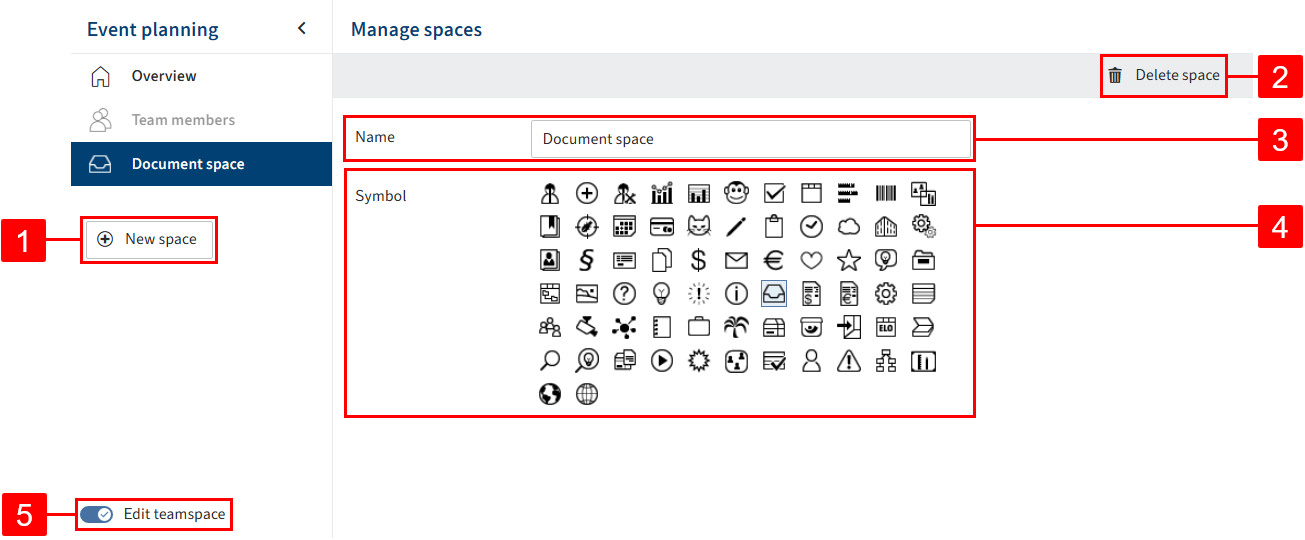Pick the checkmark box symbol
This screenshot has width=1305, height=540.
(774, 193)
